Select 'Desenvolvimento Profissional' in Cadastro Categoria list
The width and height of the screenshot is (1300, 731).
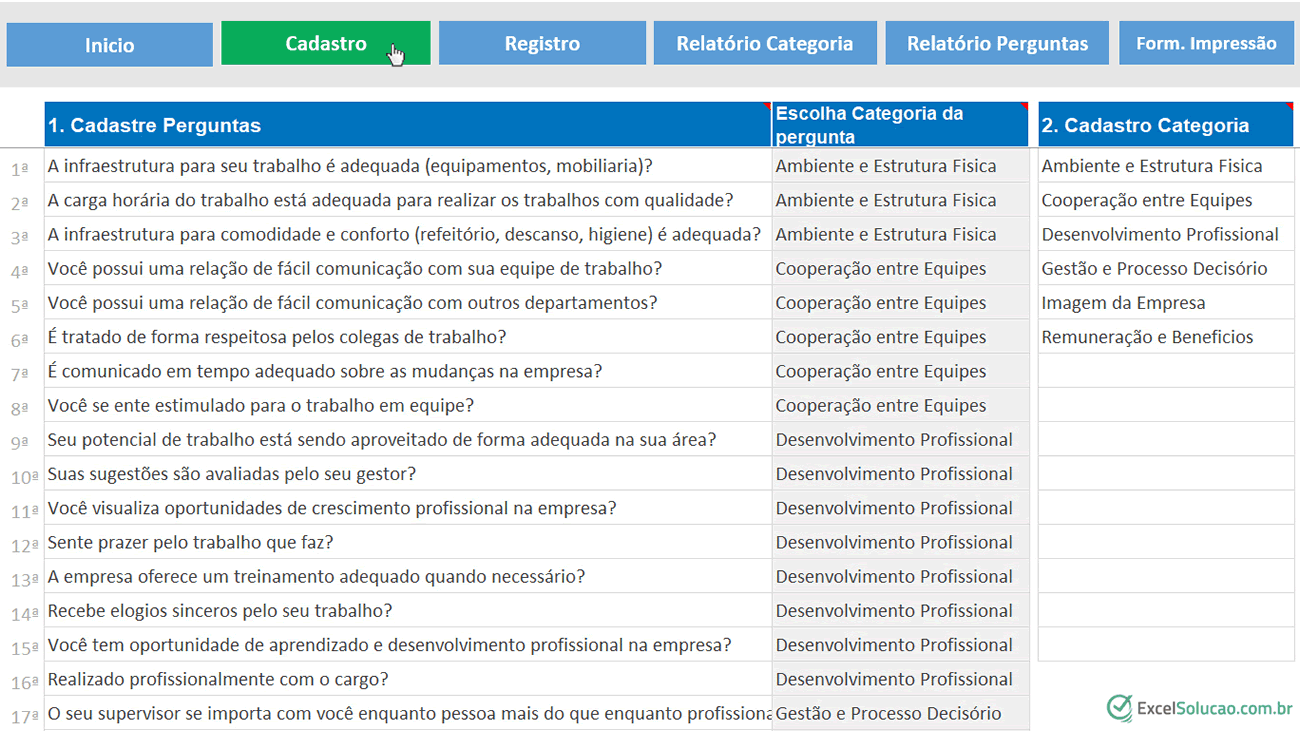1166,234
